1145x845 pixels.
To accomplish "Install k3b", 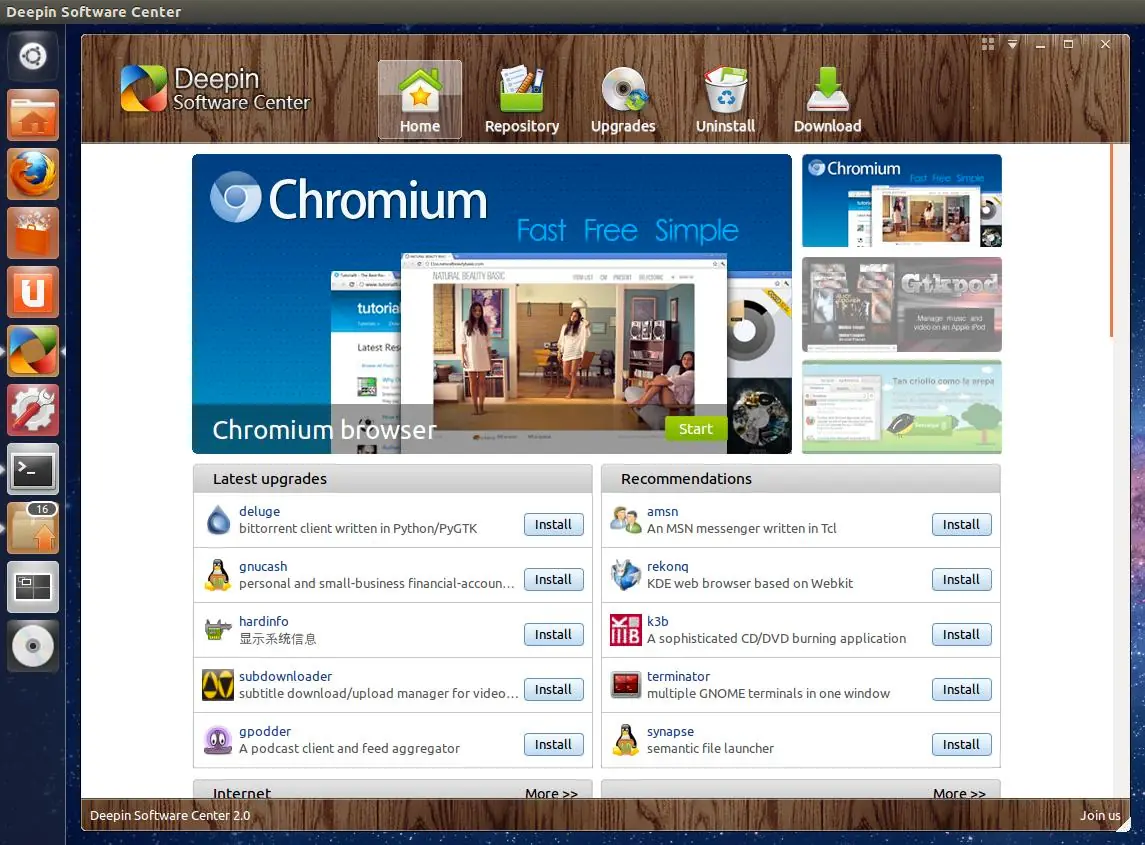I will (961, 635).
